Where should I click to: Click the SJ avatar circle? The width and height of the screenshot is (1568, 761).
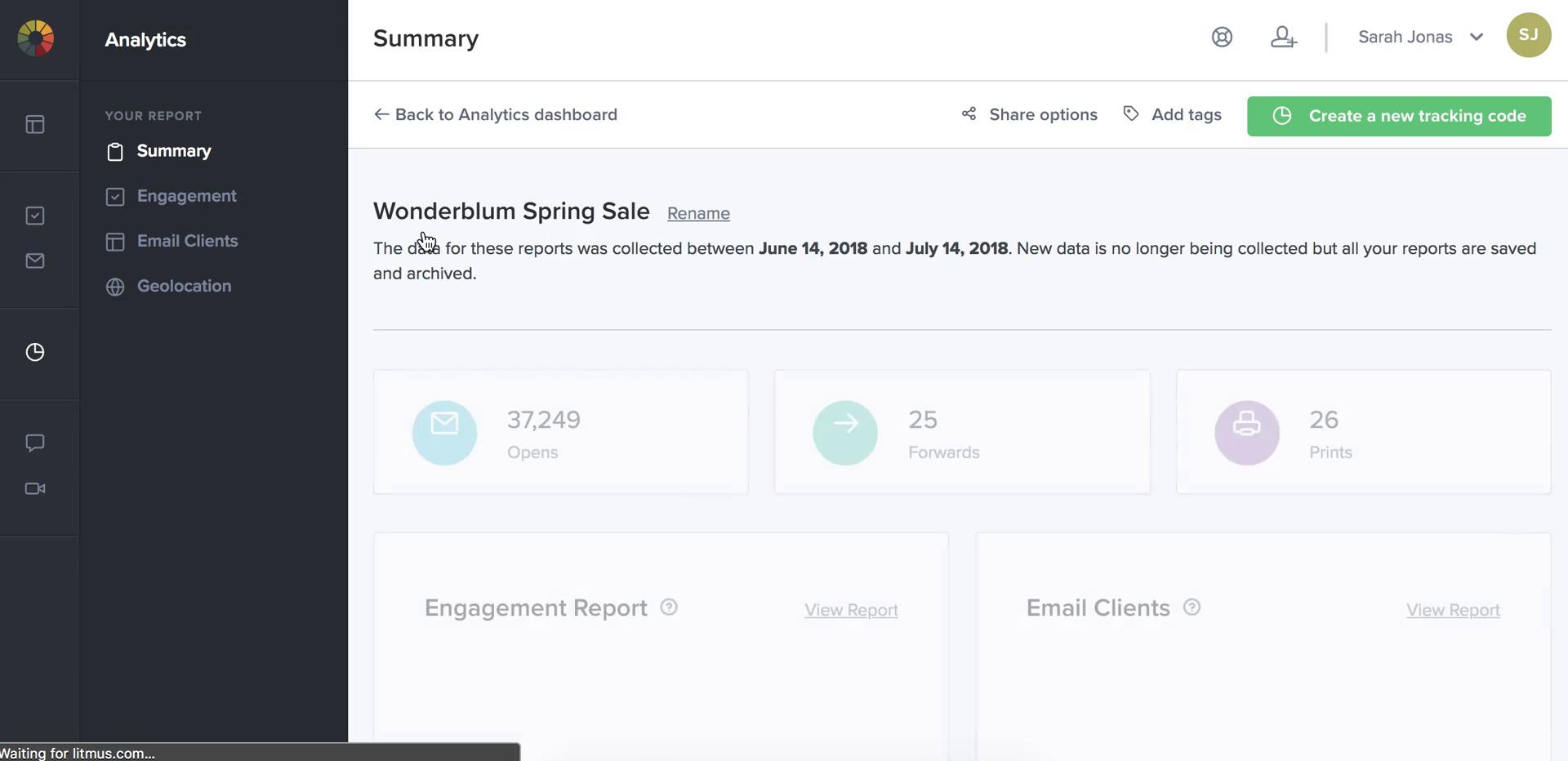point(1529,35)
